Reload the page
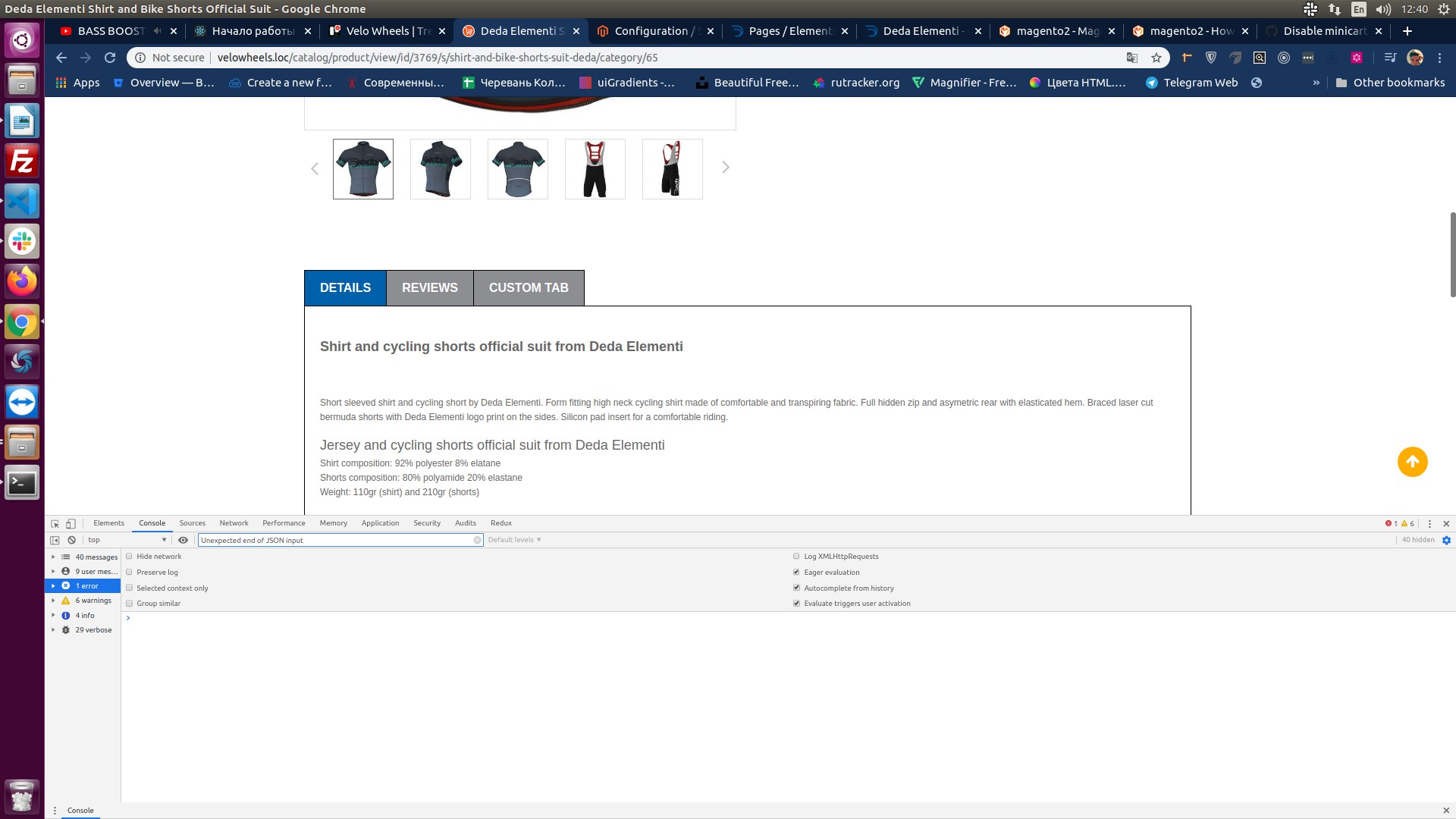The height and width of the screenshot is (819, 1456). [x=110, y=58]
